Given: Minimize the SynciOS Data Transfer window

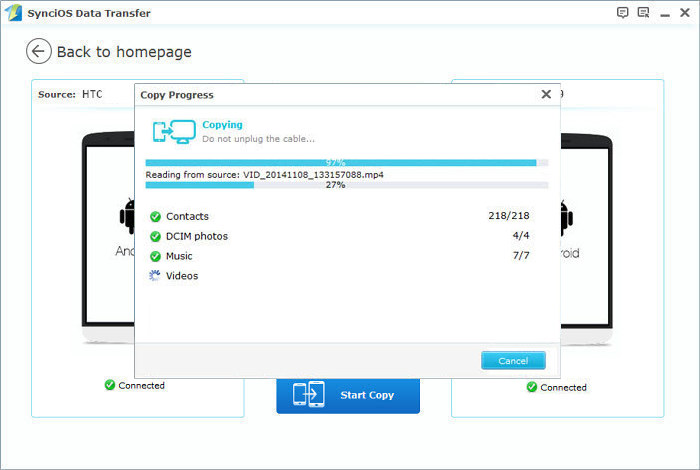Looking at the screenshot, I should point(663,12).
